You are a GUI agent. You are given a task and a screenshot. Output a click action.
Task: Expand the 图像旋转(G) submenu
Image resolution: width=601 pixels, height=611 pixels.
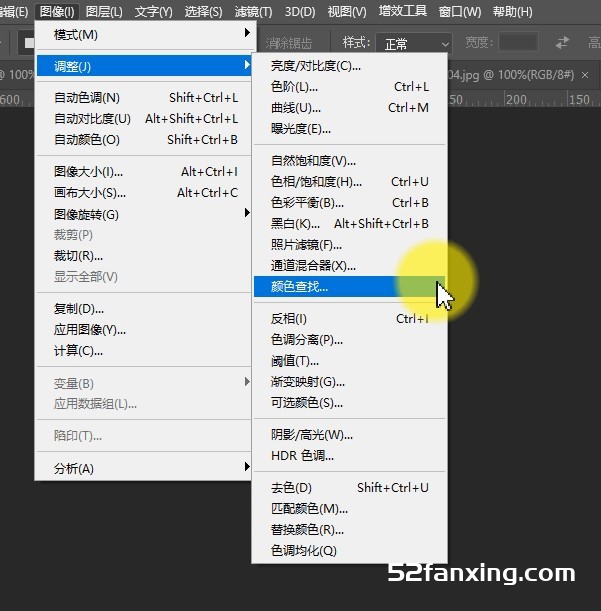coord(144,214)
